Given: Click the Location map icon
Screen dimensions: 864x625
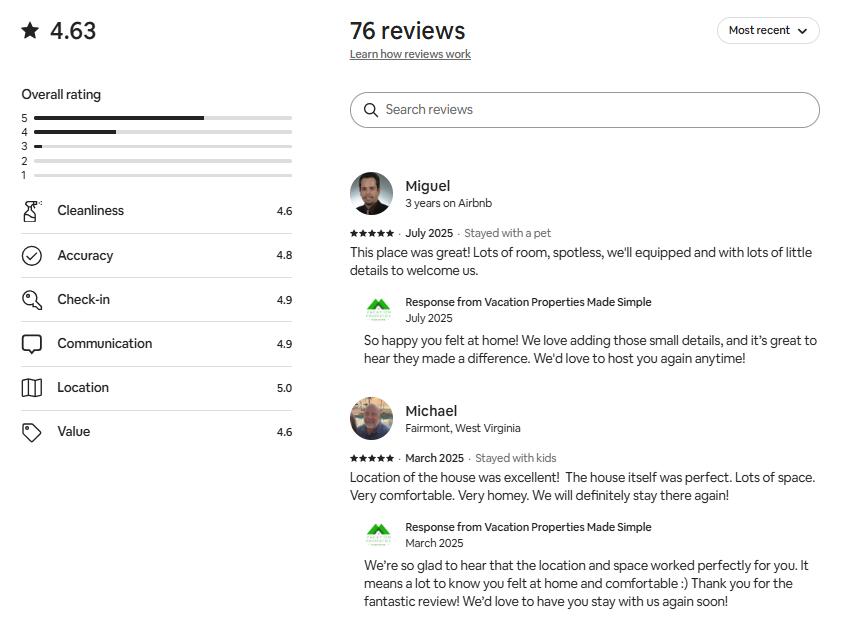Looking at the screenshot, I should point(31,388).
